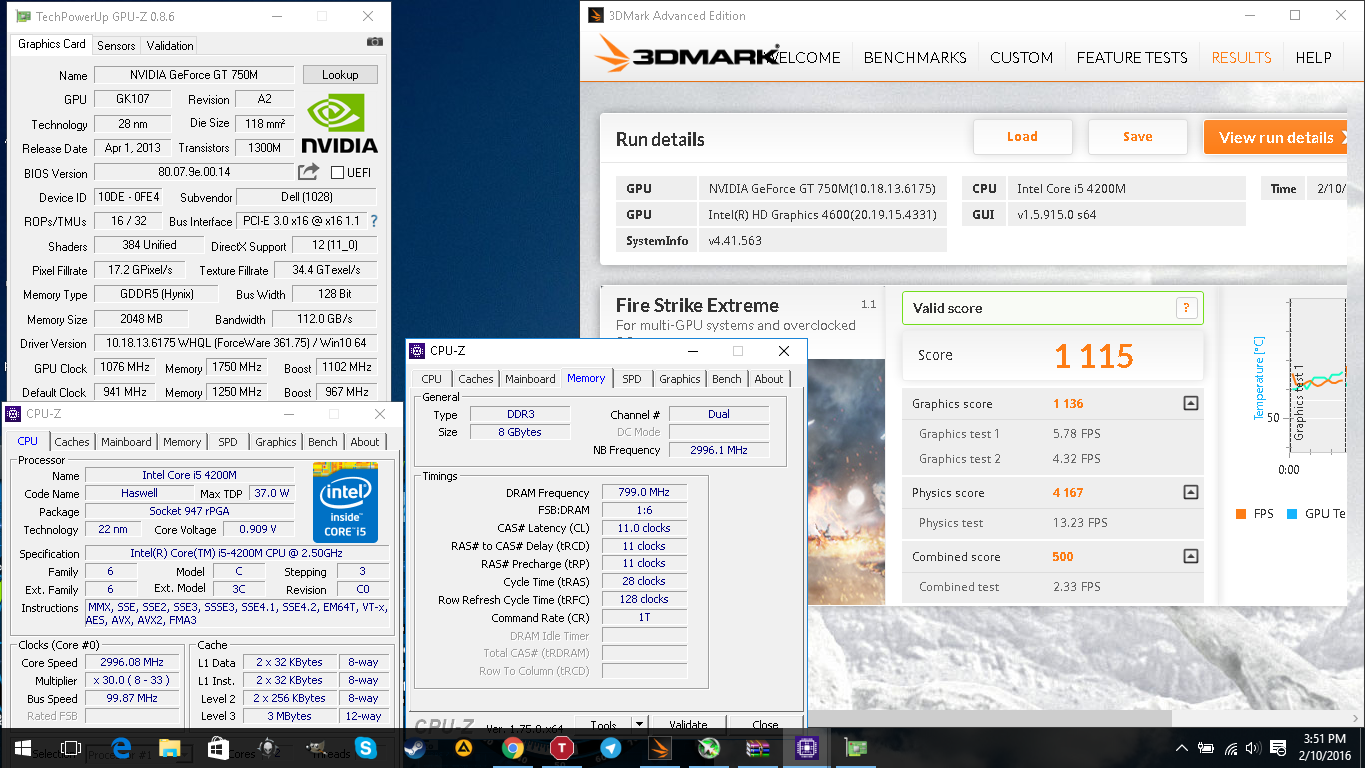The image size is (1365, 768).
Task: Click View run details button
Action: click(1276, 137)
